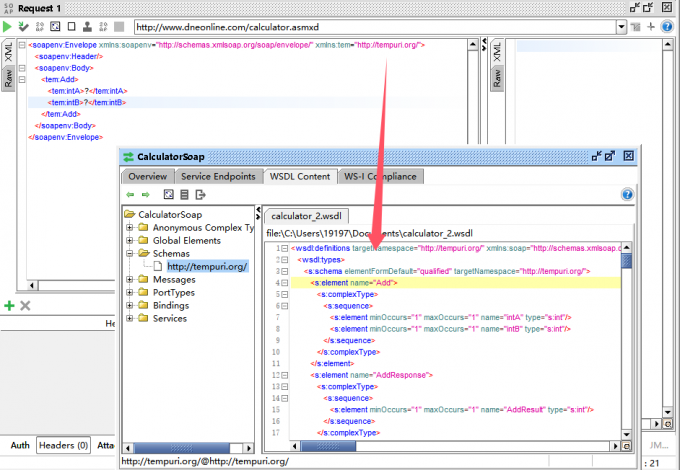The width and height of the screenshot is (680, 470).
Task: Click the gray X remove icon below the request editor
Action: tap(25, 306)
